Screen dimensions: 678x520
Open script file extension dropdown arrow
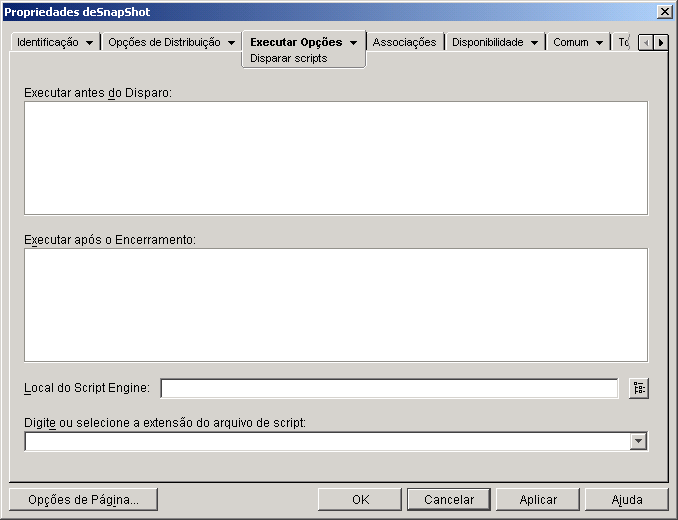pos(639,441)
